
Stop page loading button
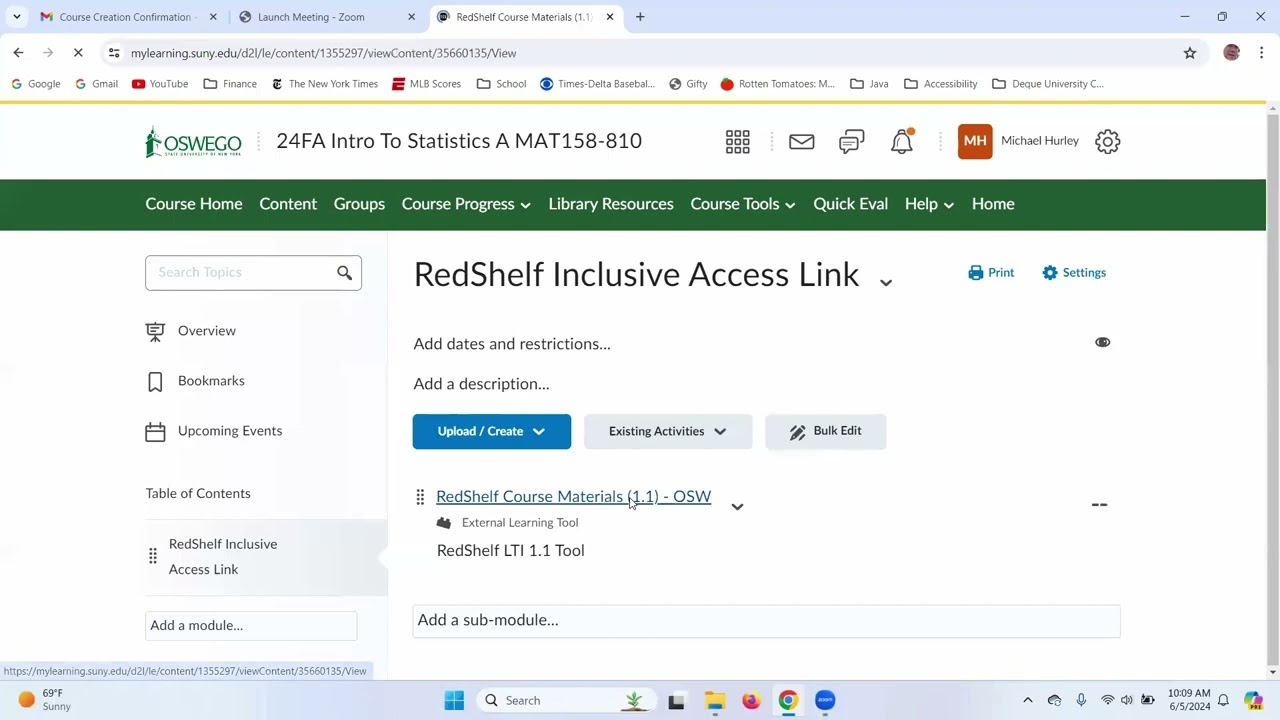(x=78, y=53)
